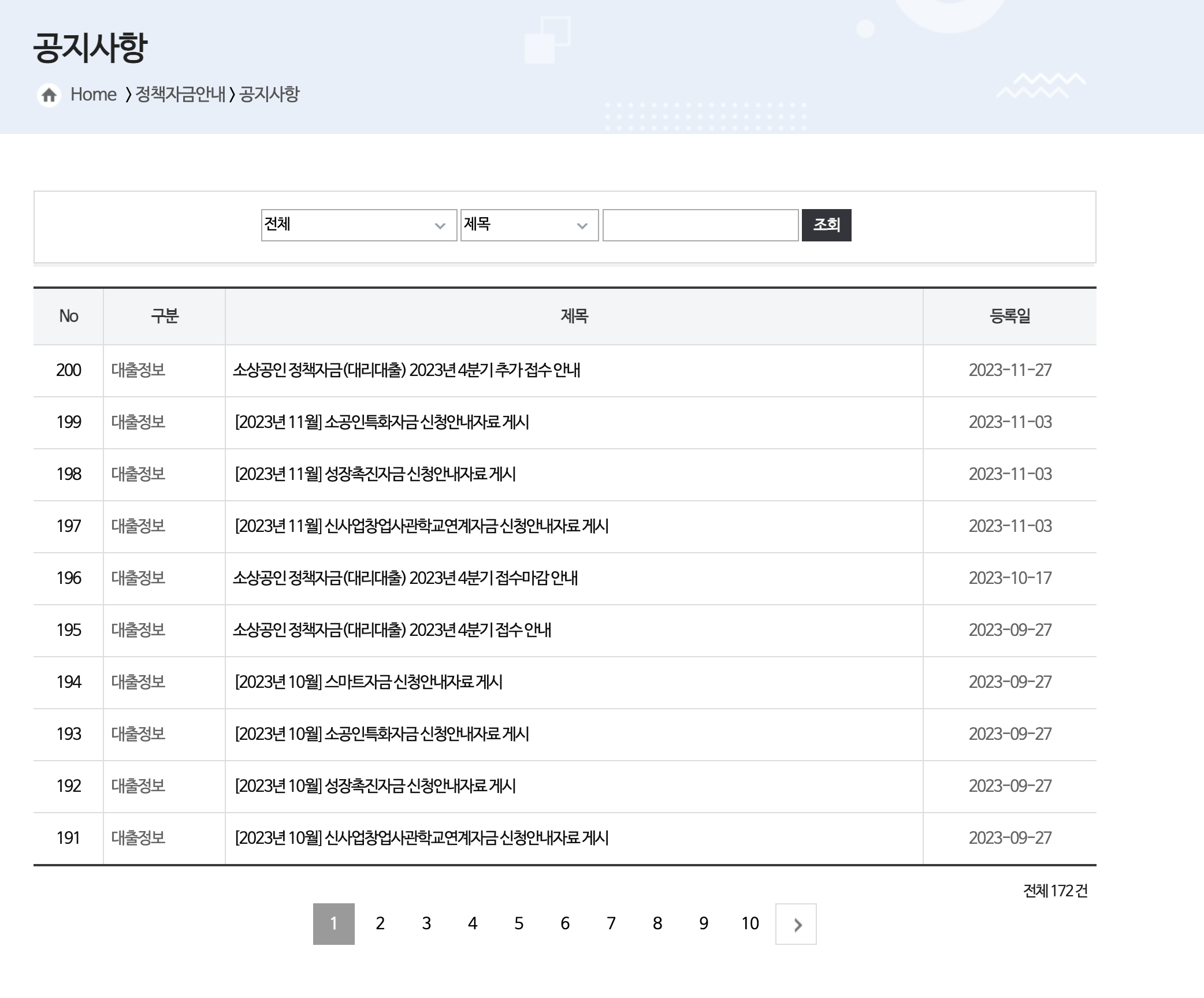Open notice 192 성장촉진자금 10월 게시

click(x=375, y=786)
